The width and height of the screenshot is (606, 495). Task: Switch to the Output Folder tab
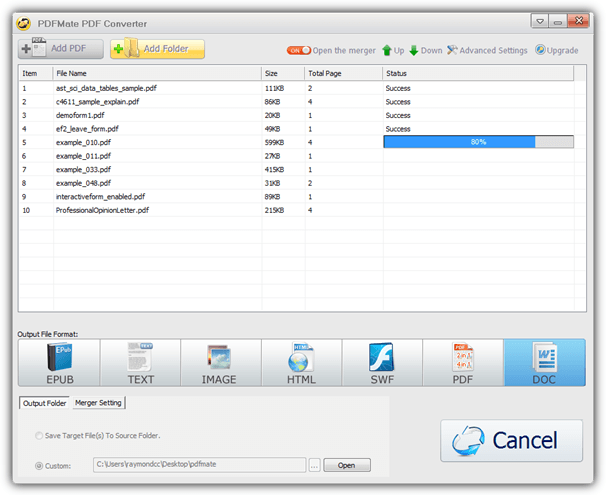point(44,403)
